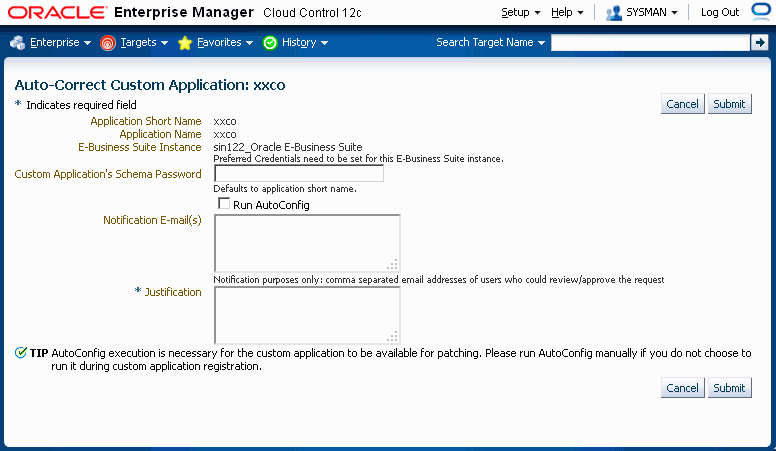Open the Favorites dropdown menu
This screenshot has width=776, height=451.
pyautogui.click(x=225, y=43)
